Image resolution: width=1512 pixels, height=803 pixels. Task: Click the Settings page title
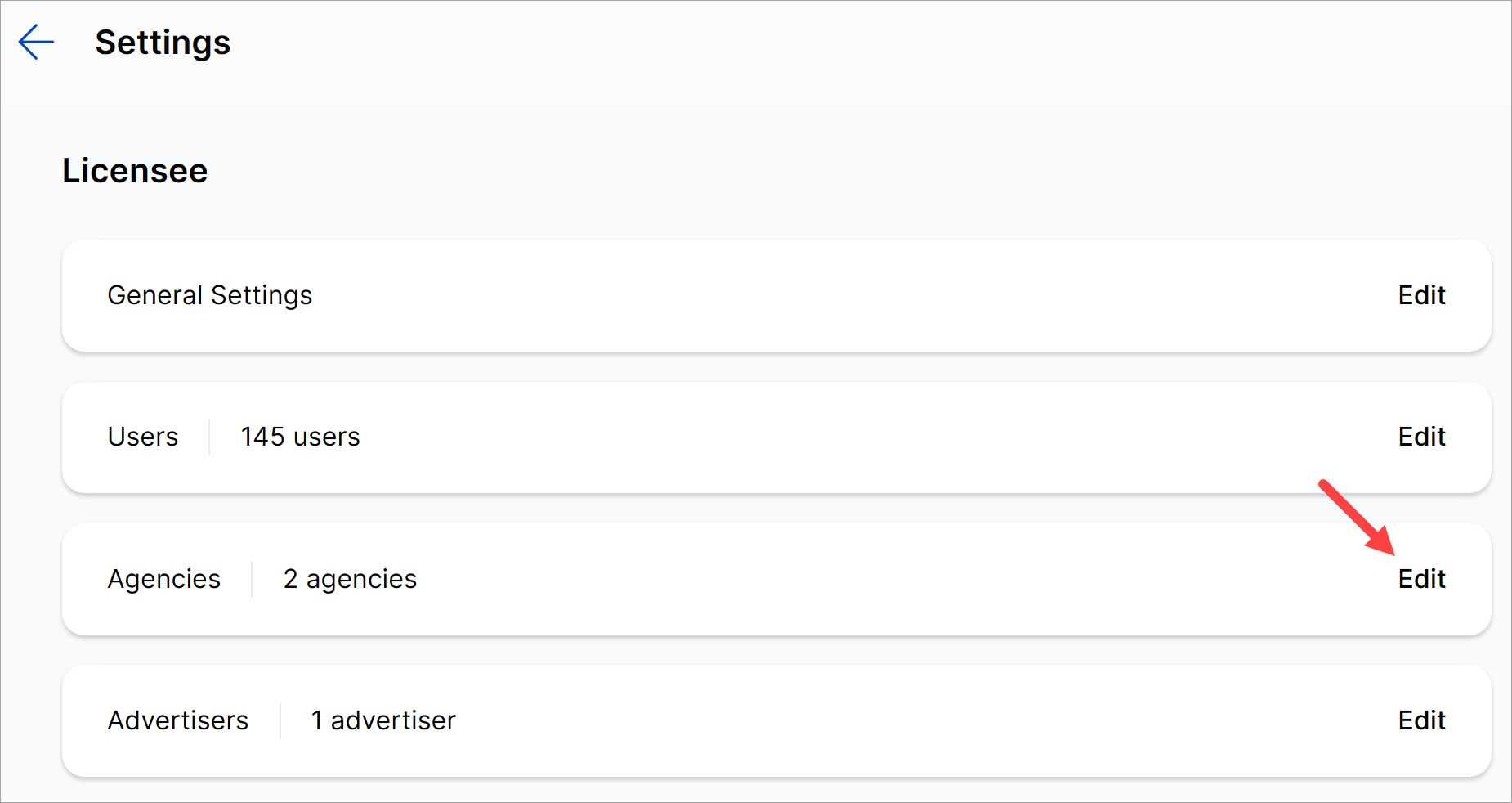coord(163,43)
